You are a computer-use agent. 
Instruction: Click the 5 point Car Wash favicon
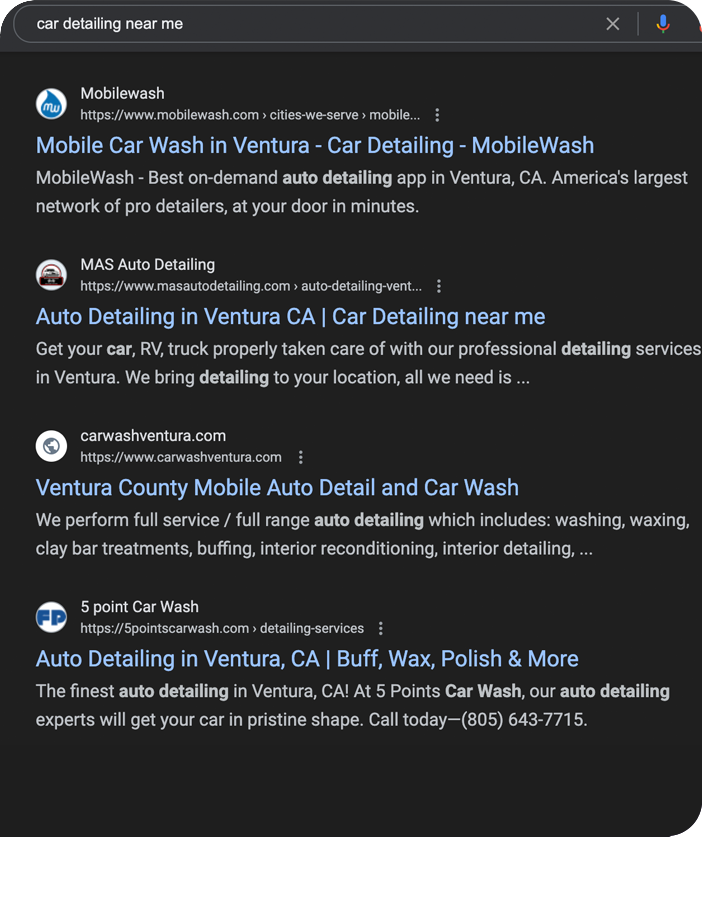(51, 617)
